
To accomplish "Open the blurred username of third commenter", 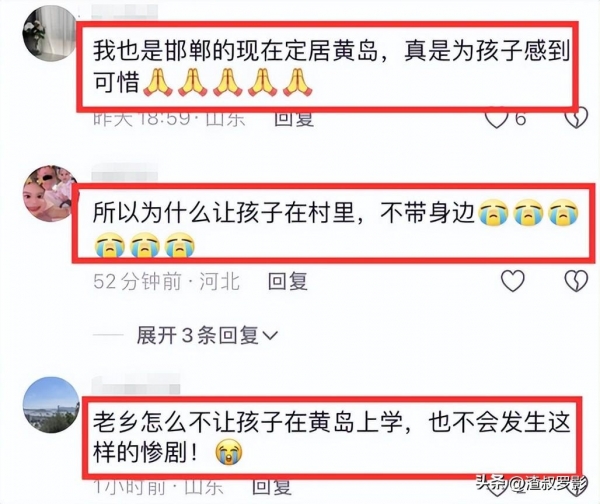I will 136,386.
